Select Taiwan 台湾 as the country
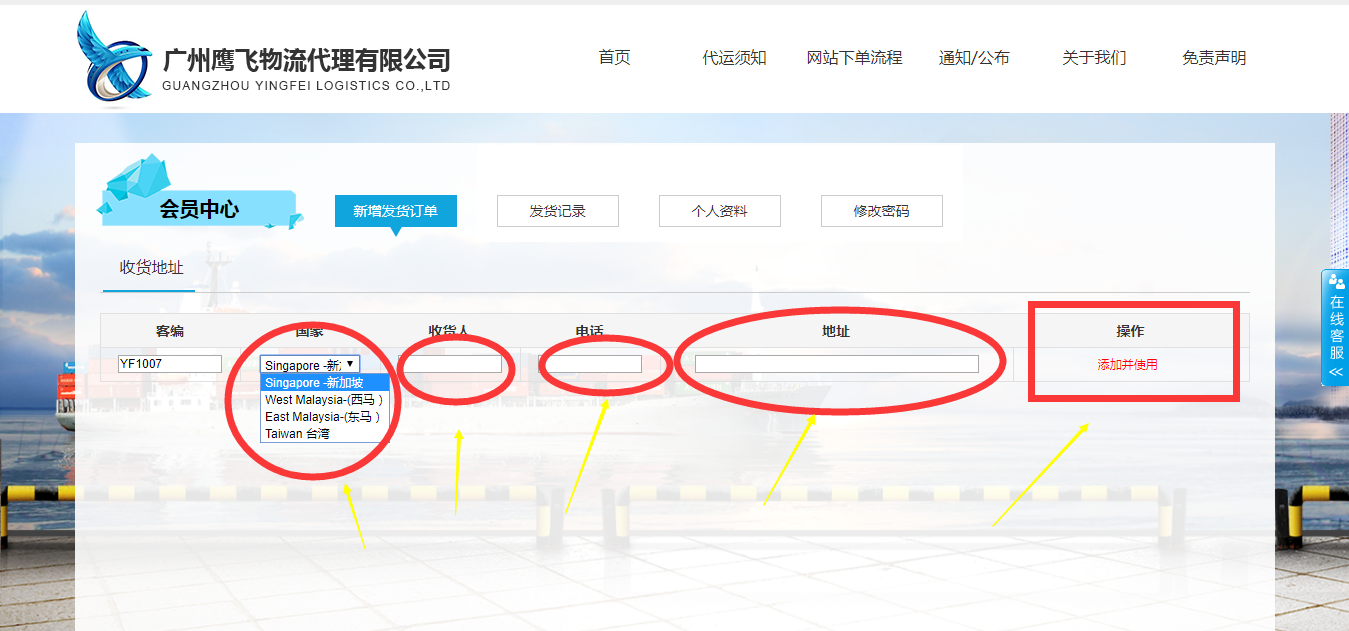 coord(297,434)
